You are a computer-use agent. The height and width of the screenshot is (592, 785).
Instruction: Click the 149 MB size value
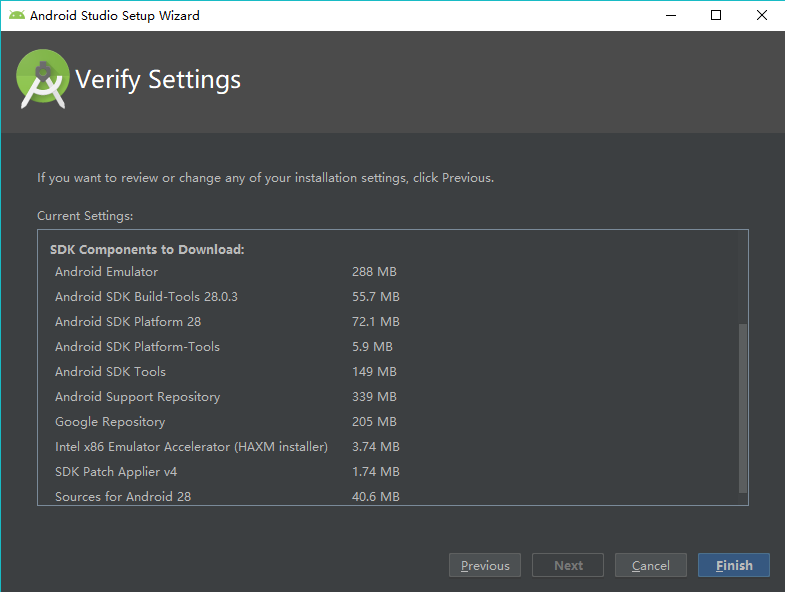point(374,372)
